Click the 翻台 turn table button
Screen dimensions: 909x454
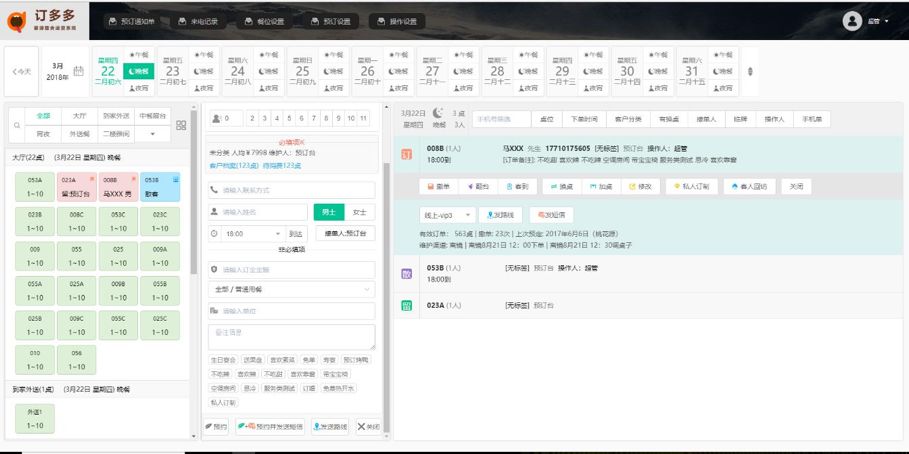coord(479,186)
